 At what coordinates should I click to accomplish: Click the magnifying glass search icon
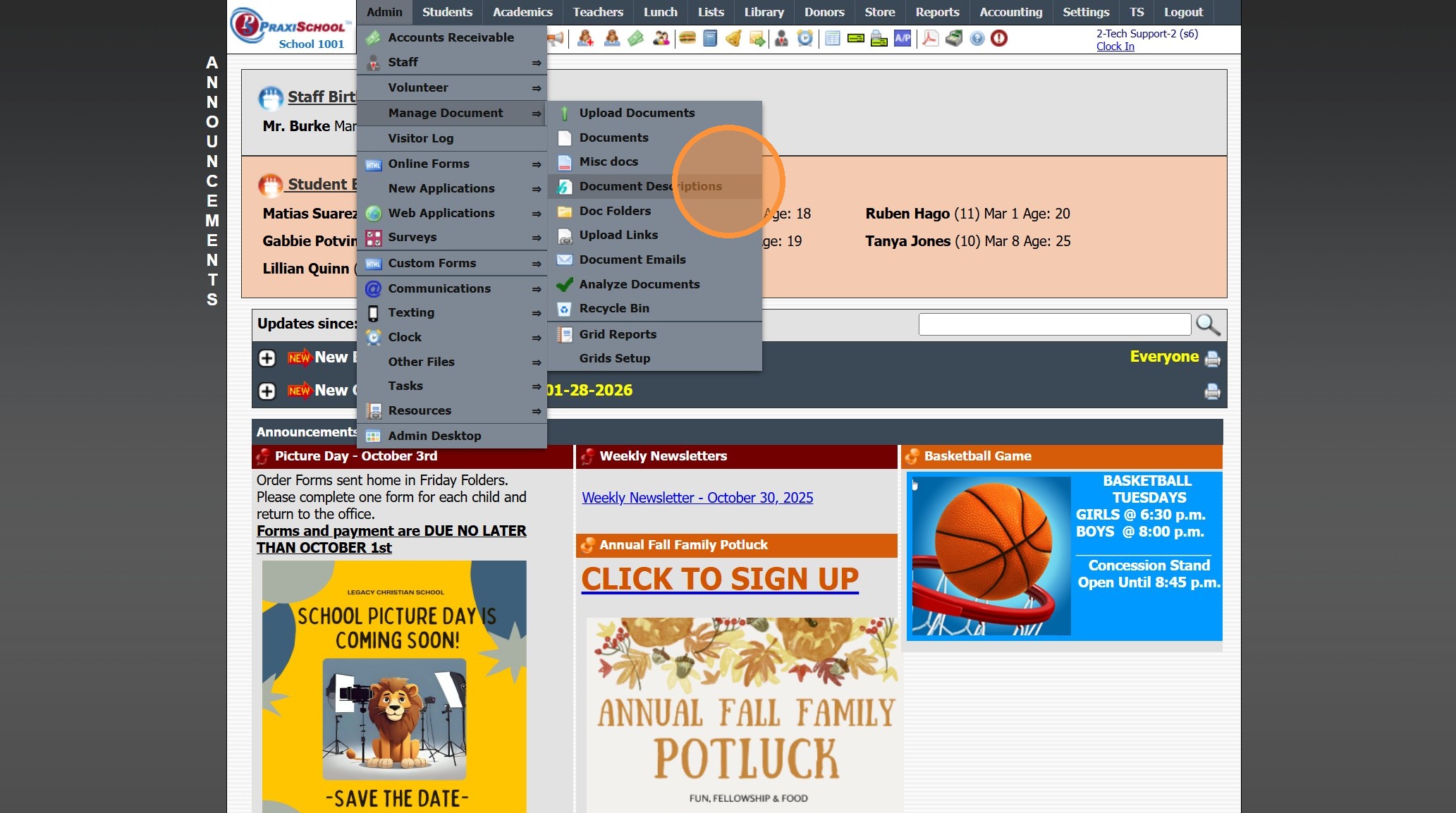1208,324
